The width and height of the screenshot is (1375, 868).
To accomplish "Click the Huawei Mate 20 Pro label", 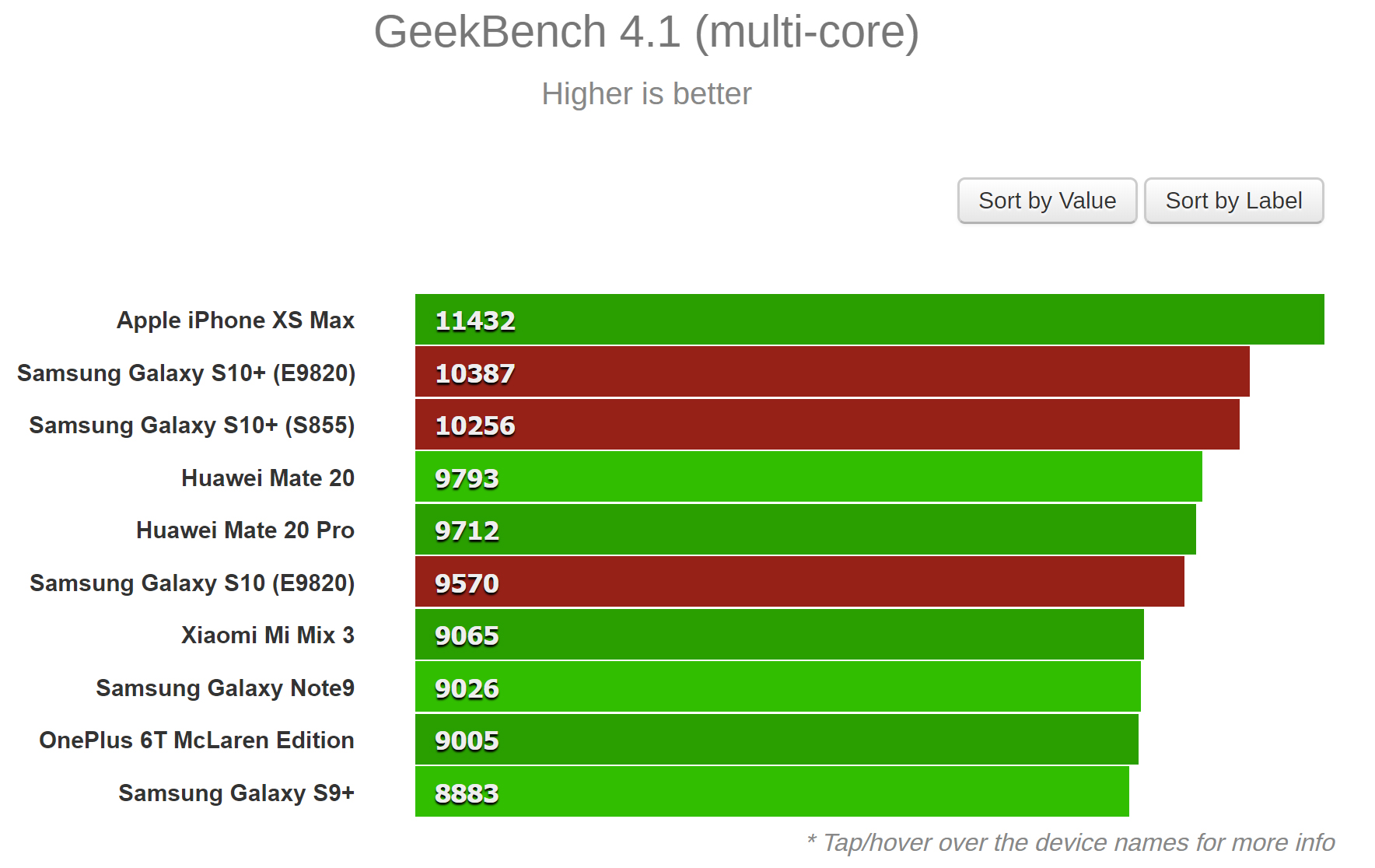I will [x=245, y=530].
